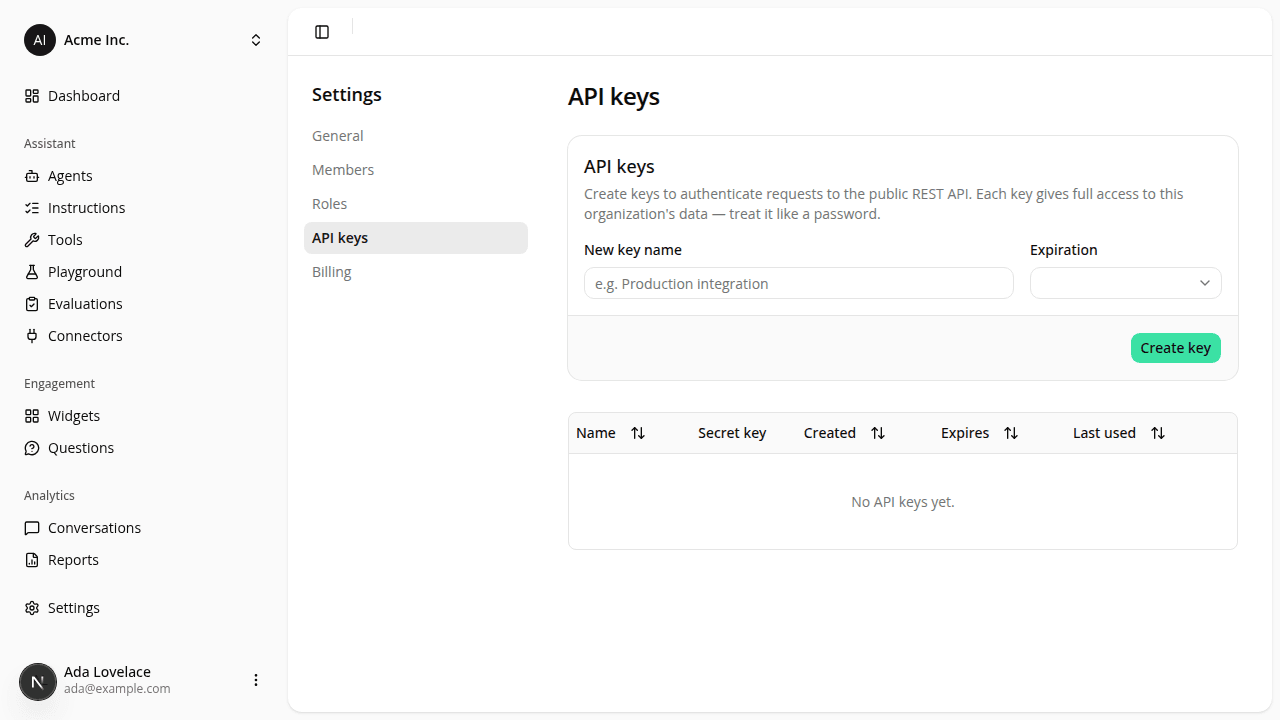Viewport: 1280px width, 720px height.
Task: Click the Widgets grid icon
Action: pos(32,416)
